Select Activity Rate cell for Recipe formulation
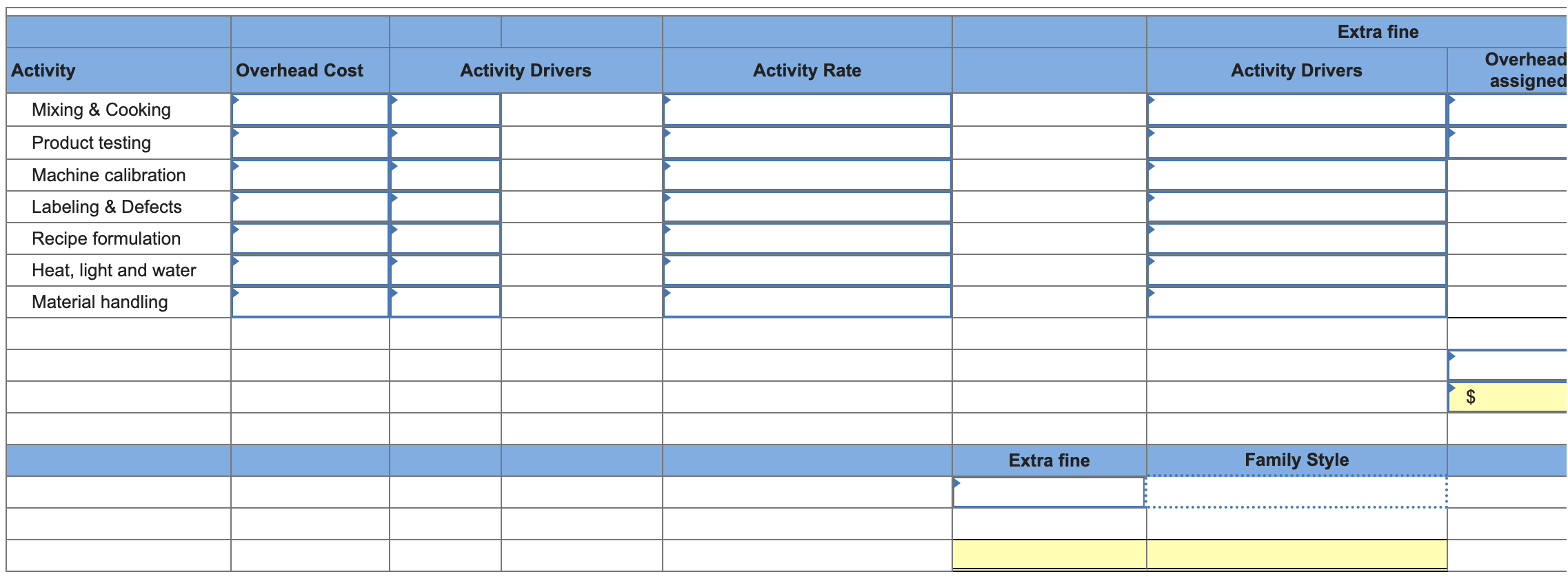Image resolution: width=1568 pixels, height=583 pixels. pos(807,238)
